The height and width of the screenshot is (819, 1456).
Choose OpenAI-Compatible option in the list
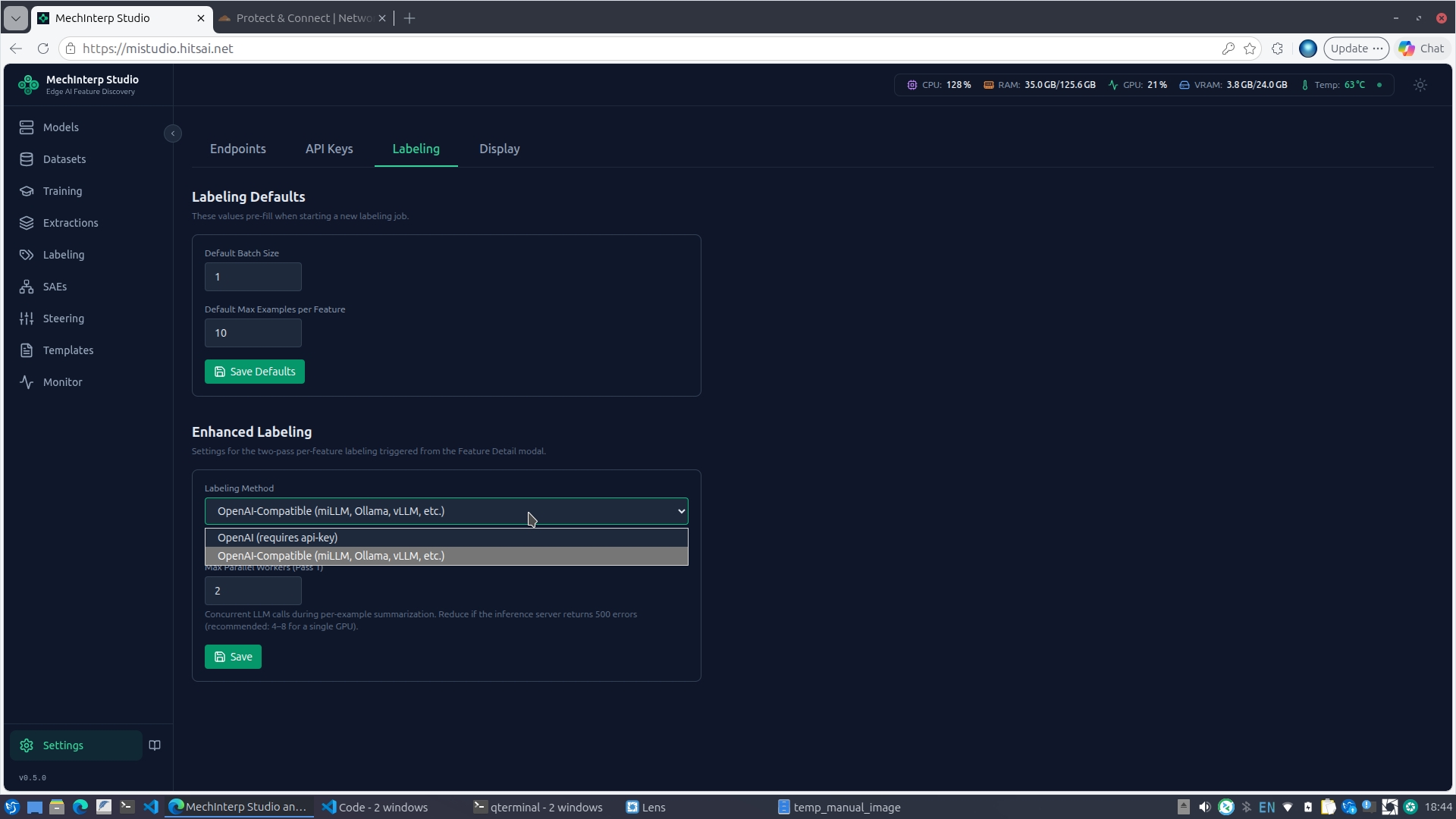(447, 556)
